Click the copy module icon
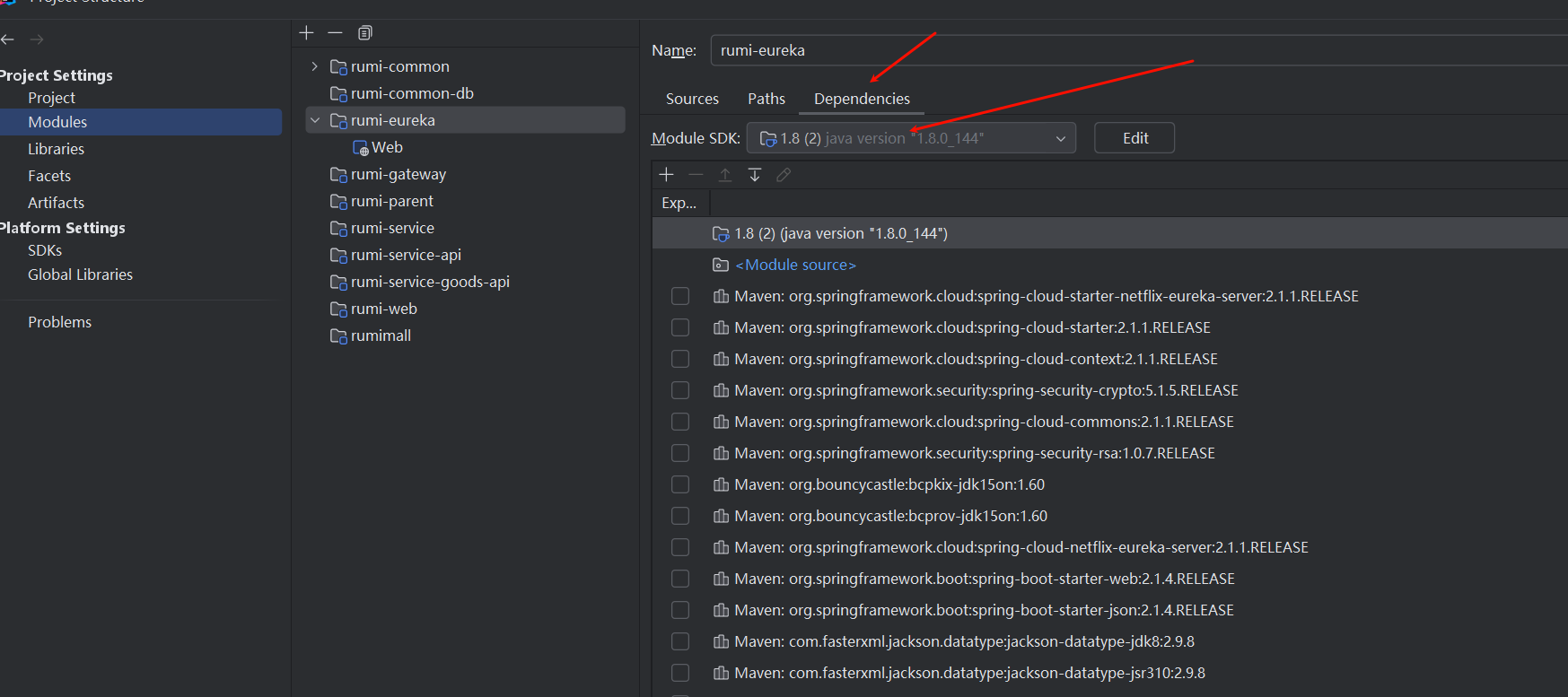Viewport: 1568px width, 697px height. click(364, 33)
